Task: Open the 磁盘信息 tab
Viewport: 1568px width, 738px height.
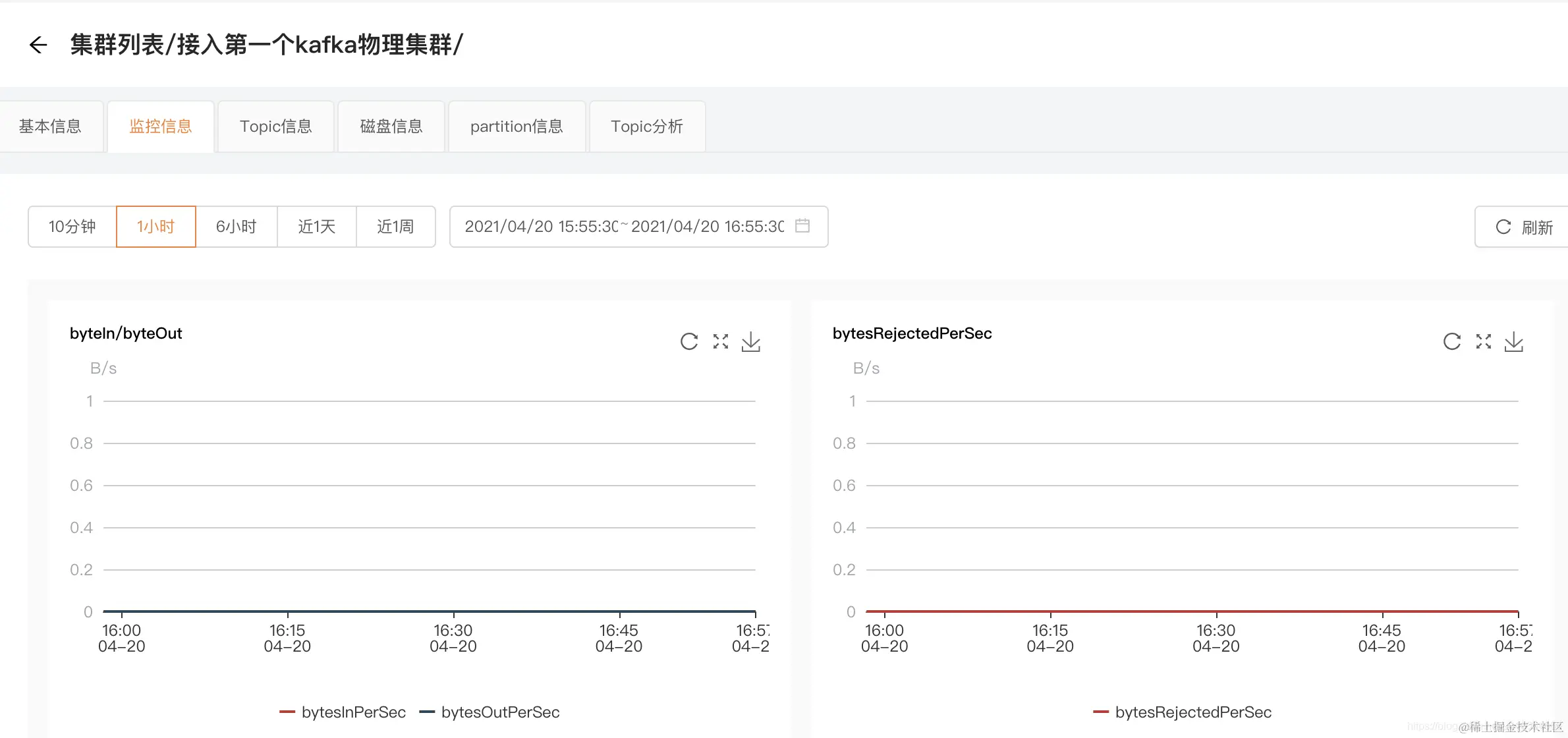Action: 391,127
